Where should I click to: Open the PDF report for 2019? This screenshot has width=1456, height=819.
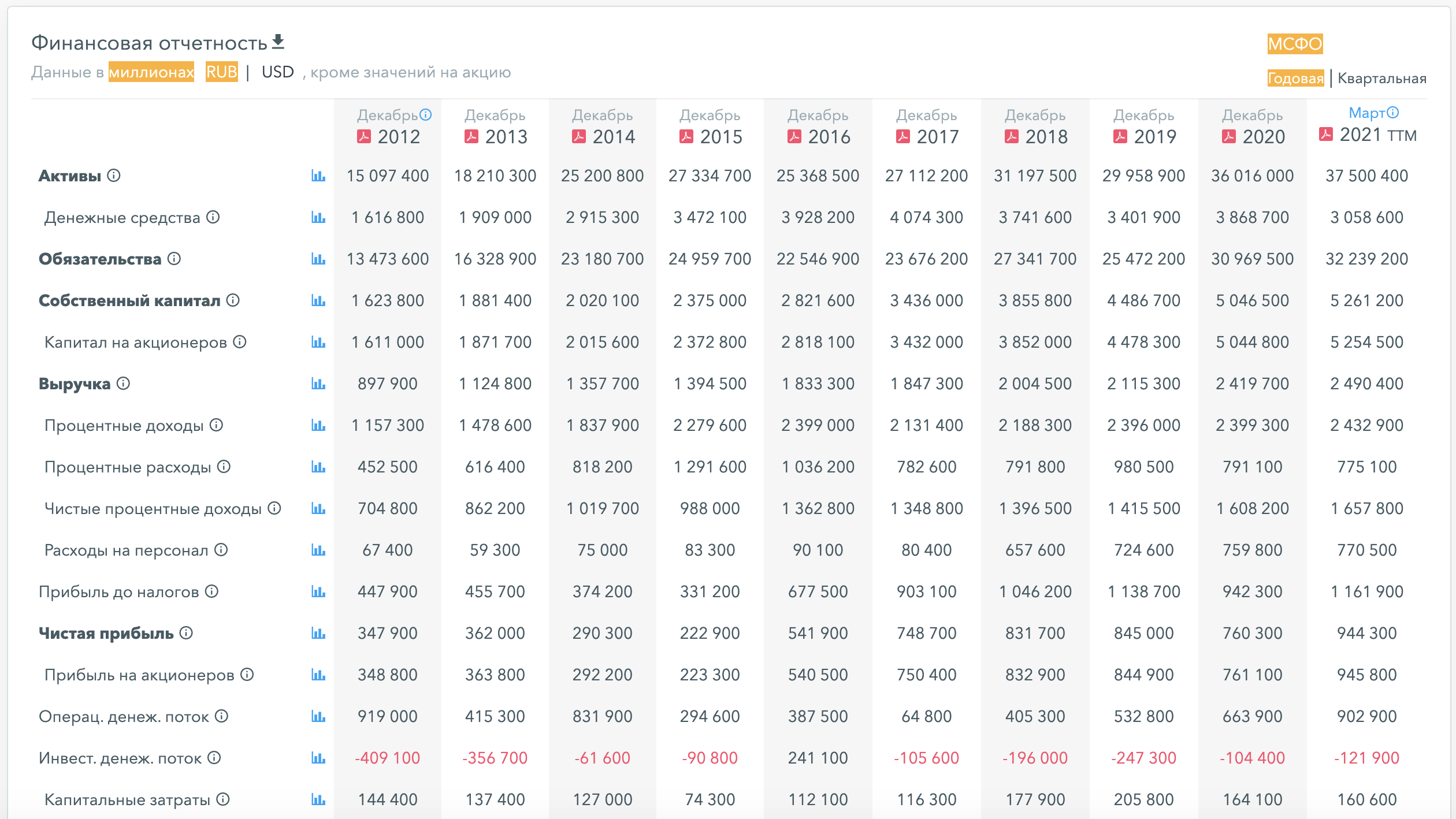click(1120, 136)
